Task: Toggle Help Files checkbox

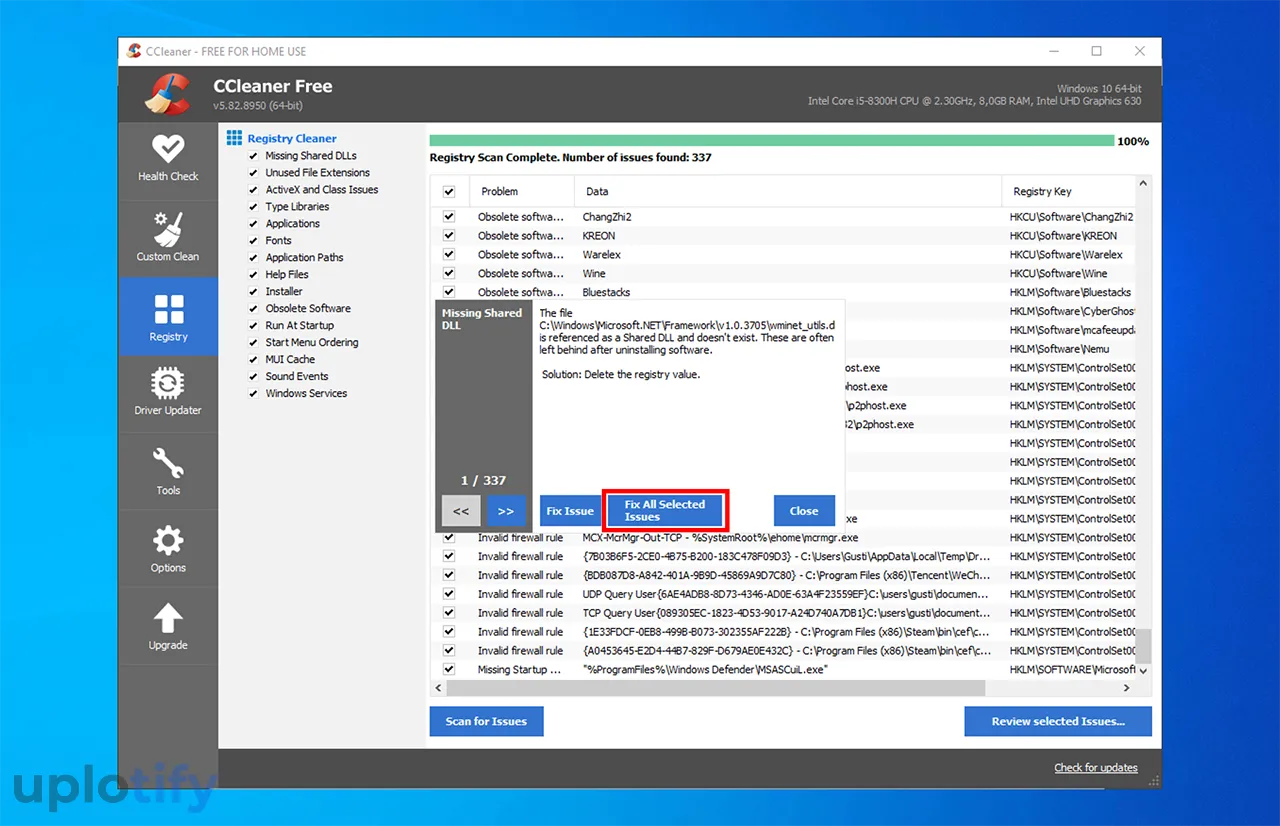Action: tap(253, 275)
